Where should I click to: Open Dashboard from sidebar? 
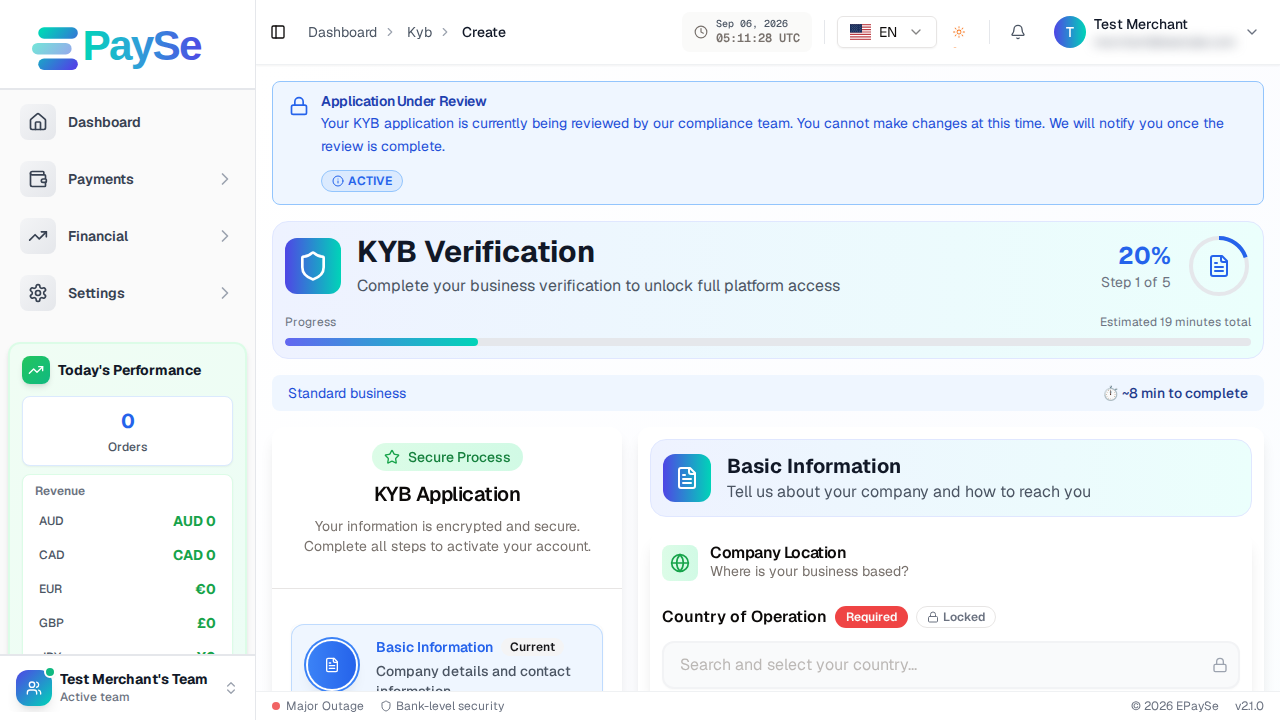click(x=128, y=122)
